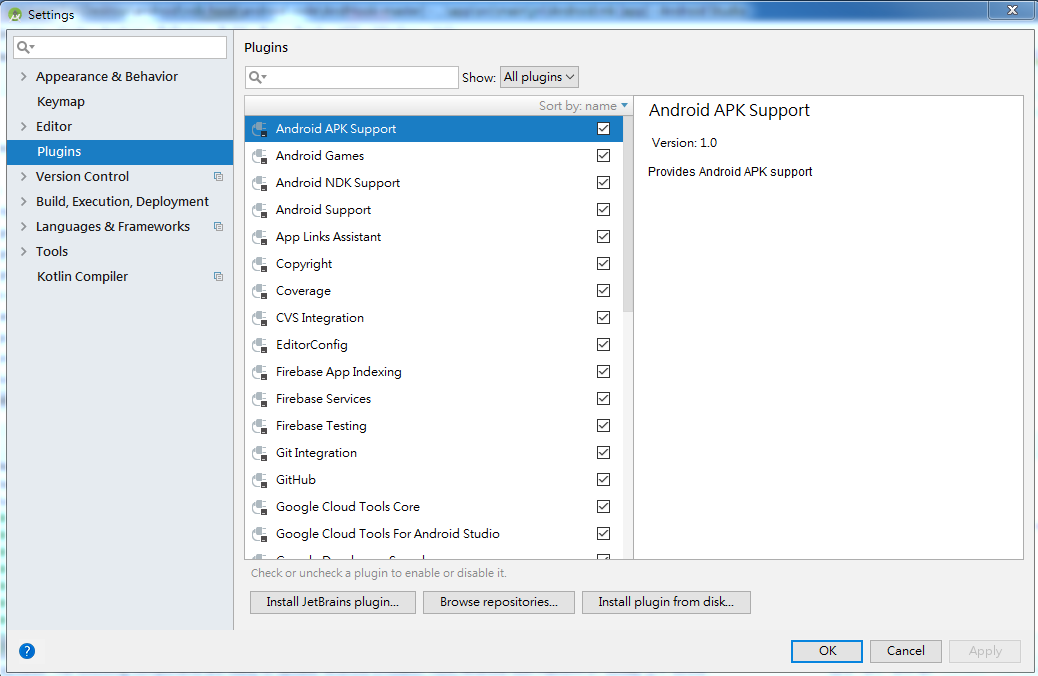The height and width of the screenshot is (676, 1038).
Task: Uncheck the Git Integration plugin
Action: point(603,453)
